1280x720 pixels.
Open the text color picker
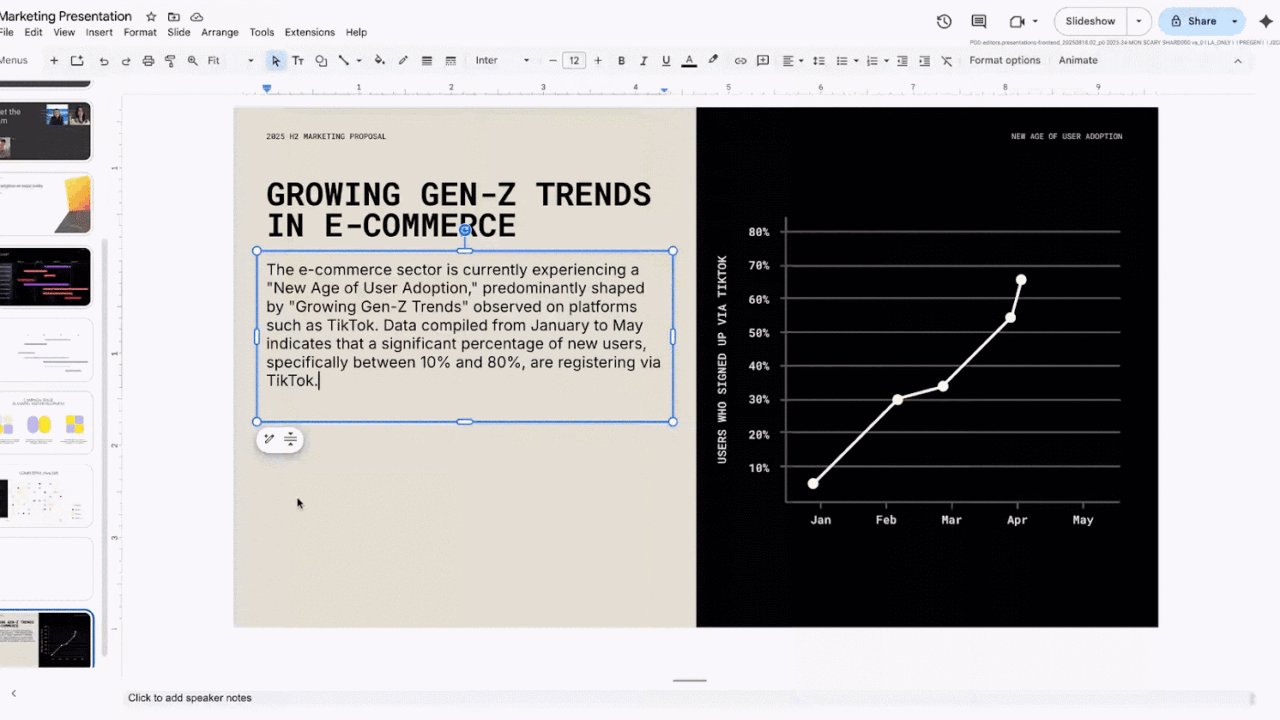pos(689,61)
